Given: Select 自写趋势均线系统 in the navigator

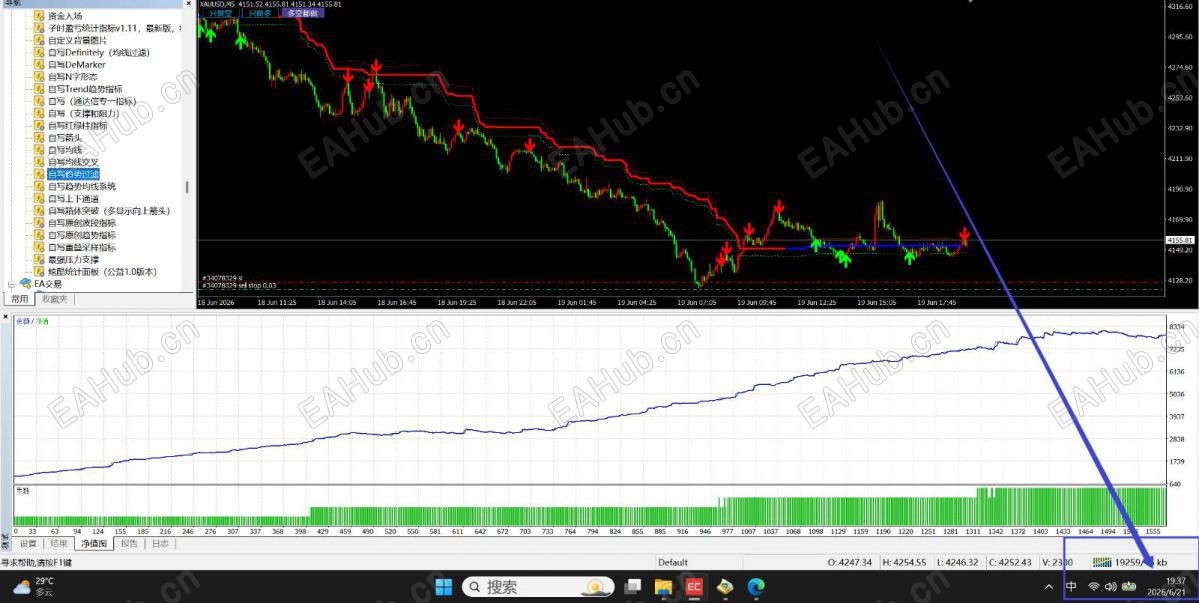Looking at the screenshot, I should click(x=82, y=186).
